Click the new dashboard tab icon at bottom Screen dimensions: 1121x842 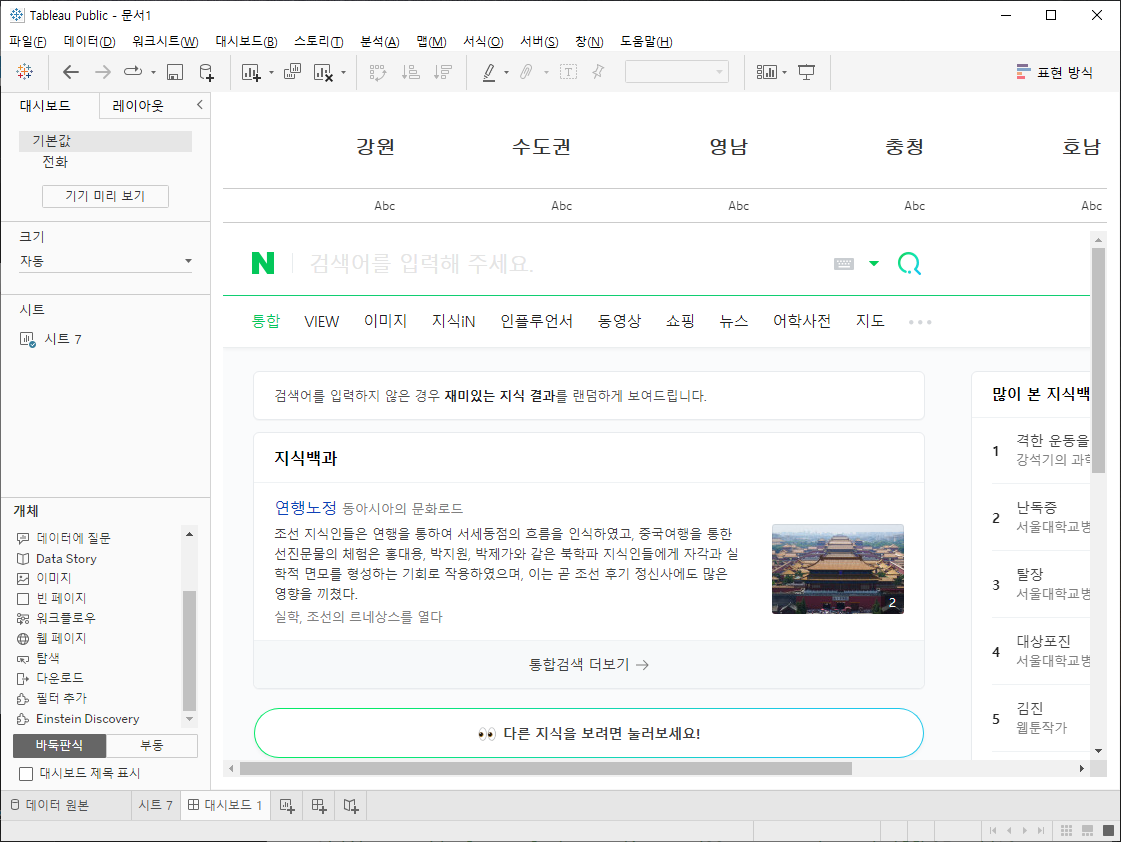[319, 806]
